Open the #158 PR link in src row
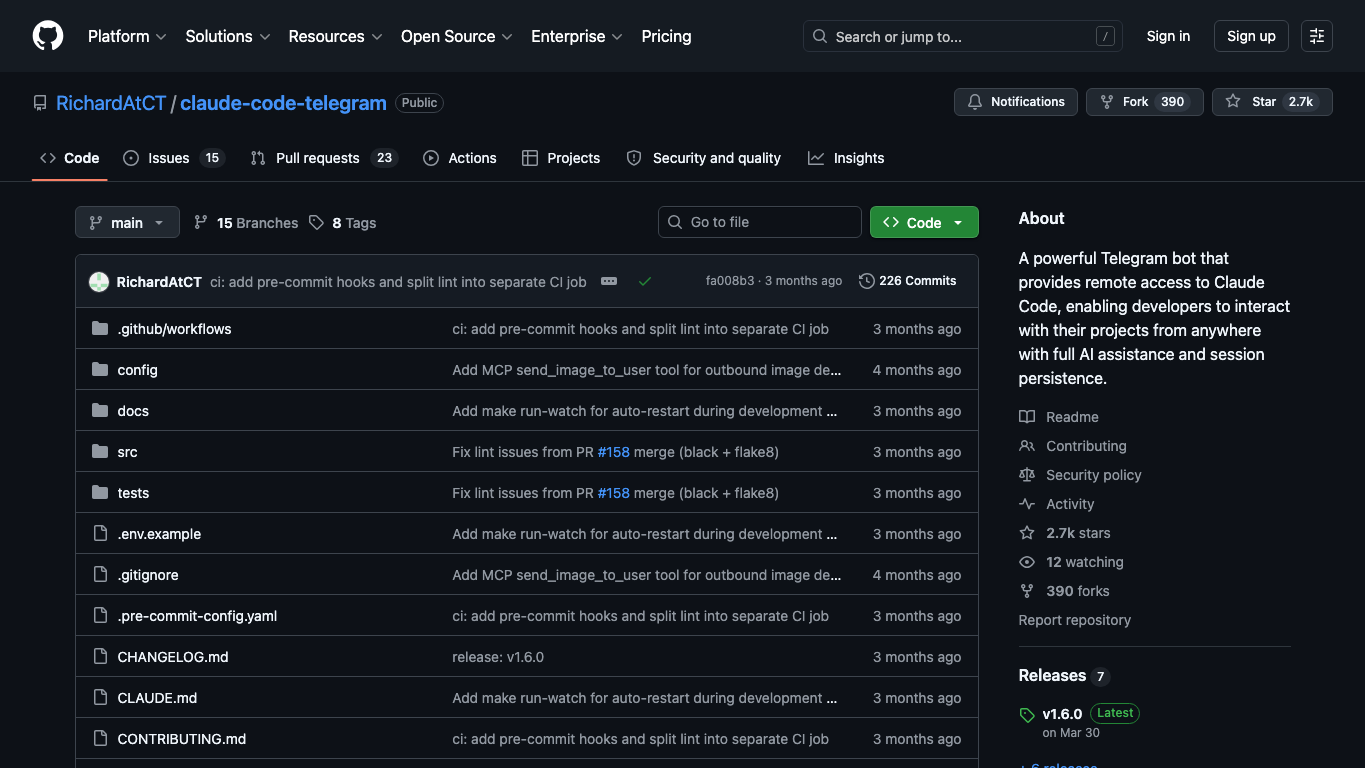The height and width of the screenshot is (768, 1365). point(614,452)
